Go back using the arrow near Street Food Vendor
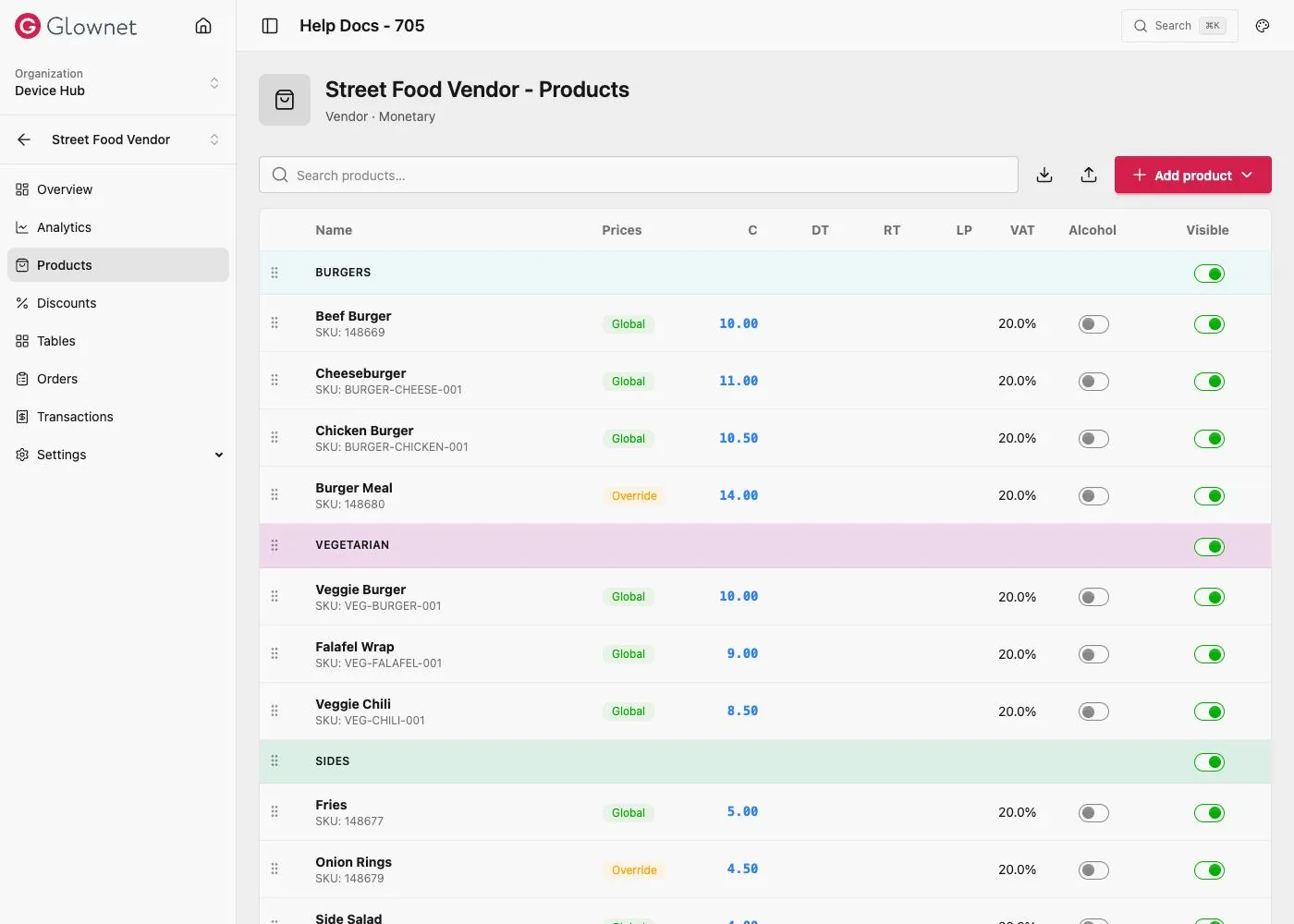This screenshot has width=1294, height=924. coord(24,140)
